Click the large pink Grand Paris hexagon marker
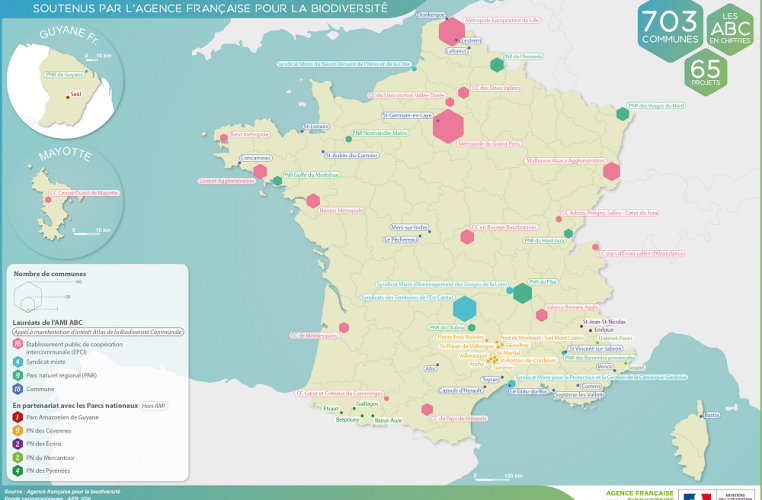 (x=448, y=126)
